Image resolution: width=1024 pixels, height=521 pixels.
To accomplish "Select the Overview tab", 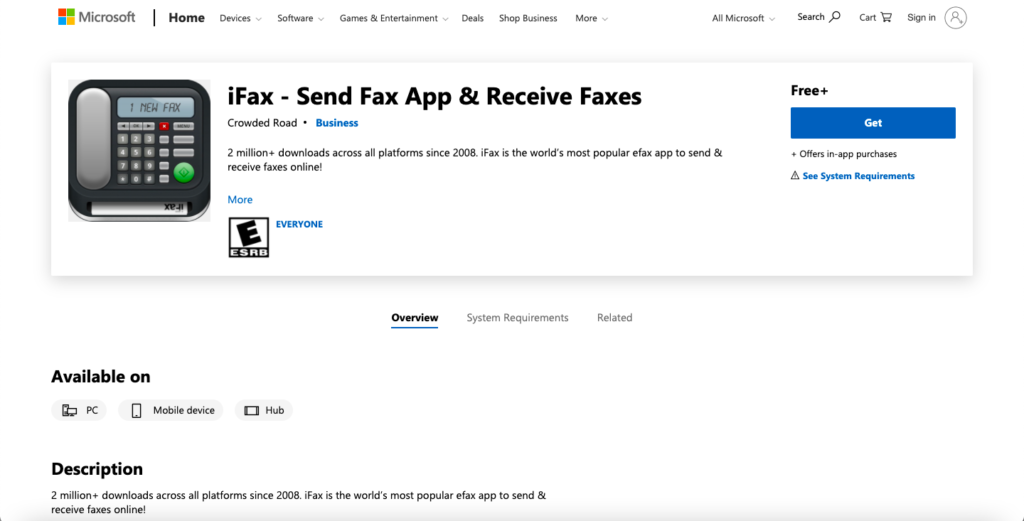I will 415,318.
